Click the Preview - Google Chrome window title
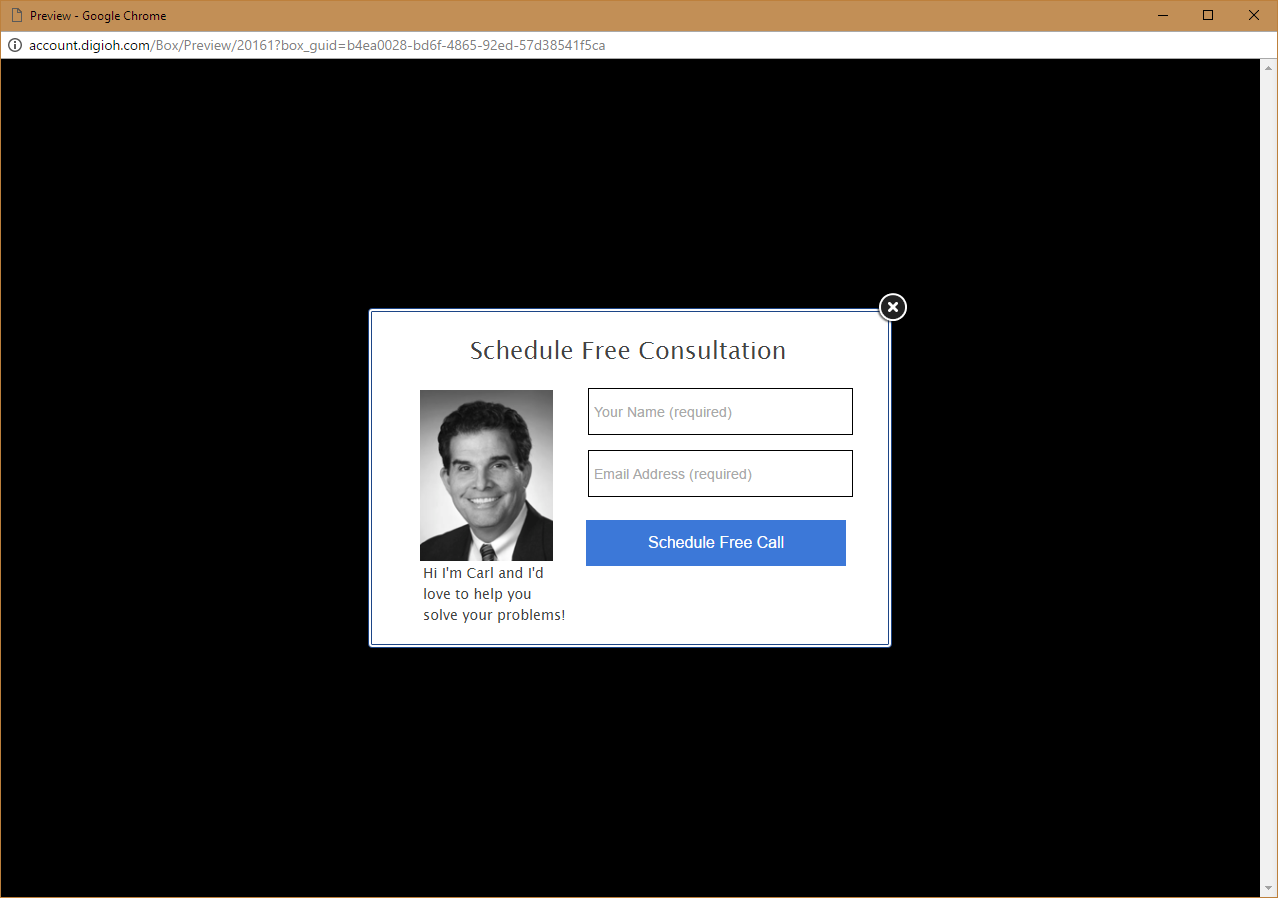 pyautogui.click(x=98, y=16)
